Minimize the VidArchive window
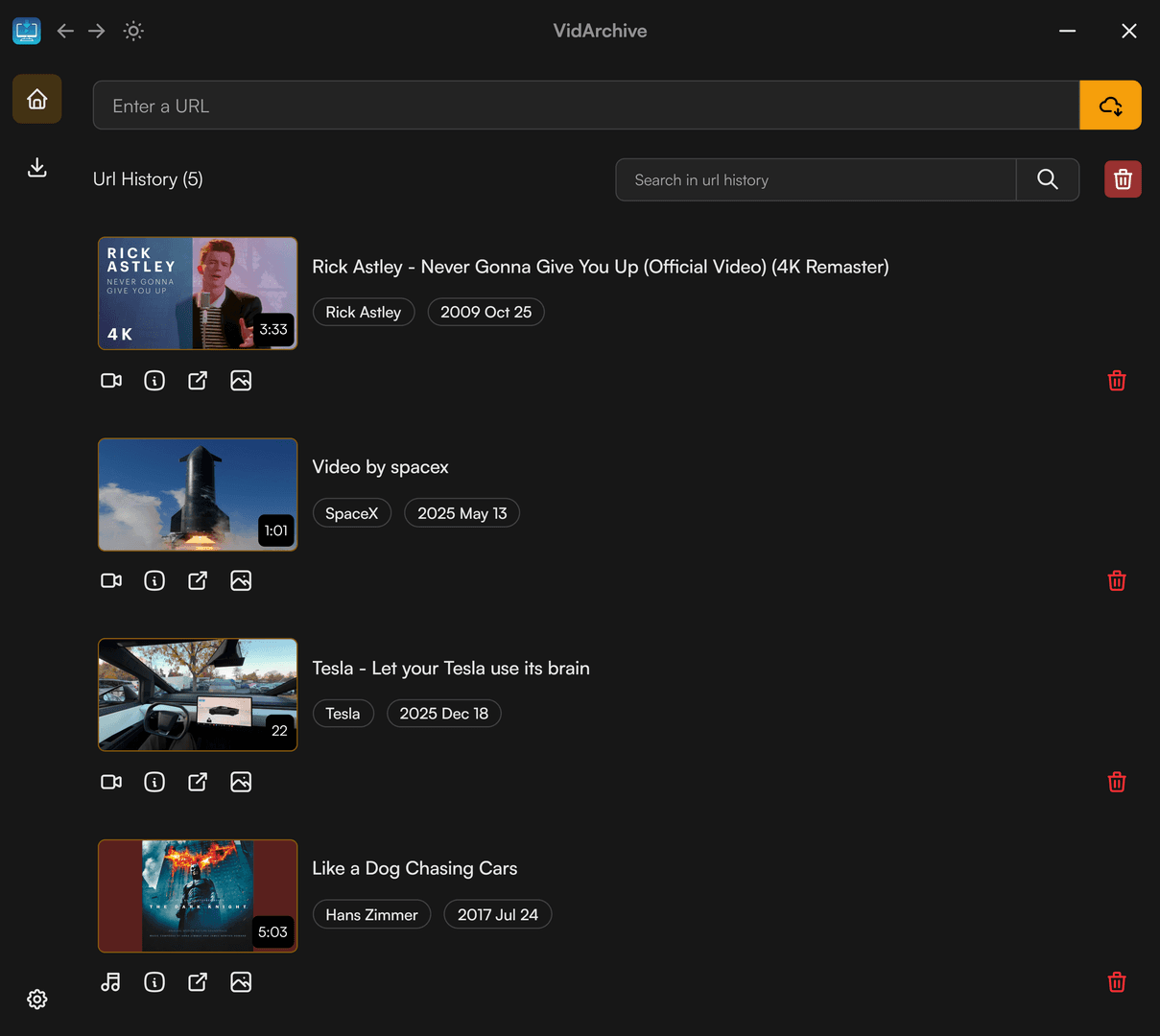The width and height of the screenshot is (1160, 1036). [x=1067, y=31]
